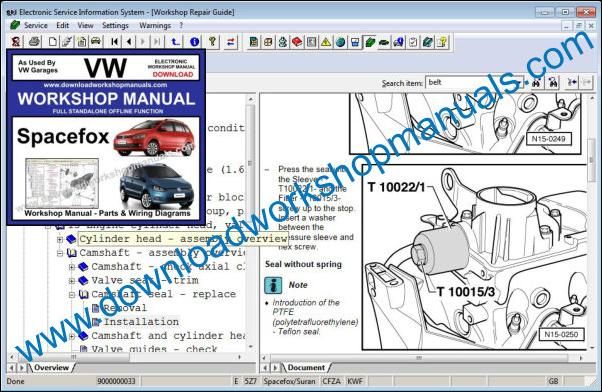602x392 pixels.
Task: Expand the 'Cylinder head - assembly overview' node
Action: 60,239
